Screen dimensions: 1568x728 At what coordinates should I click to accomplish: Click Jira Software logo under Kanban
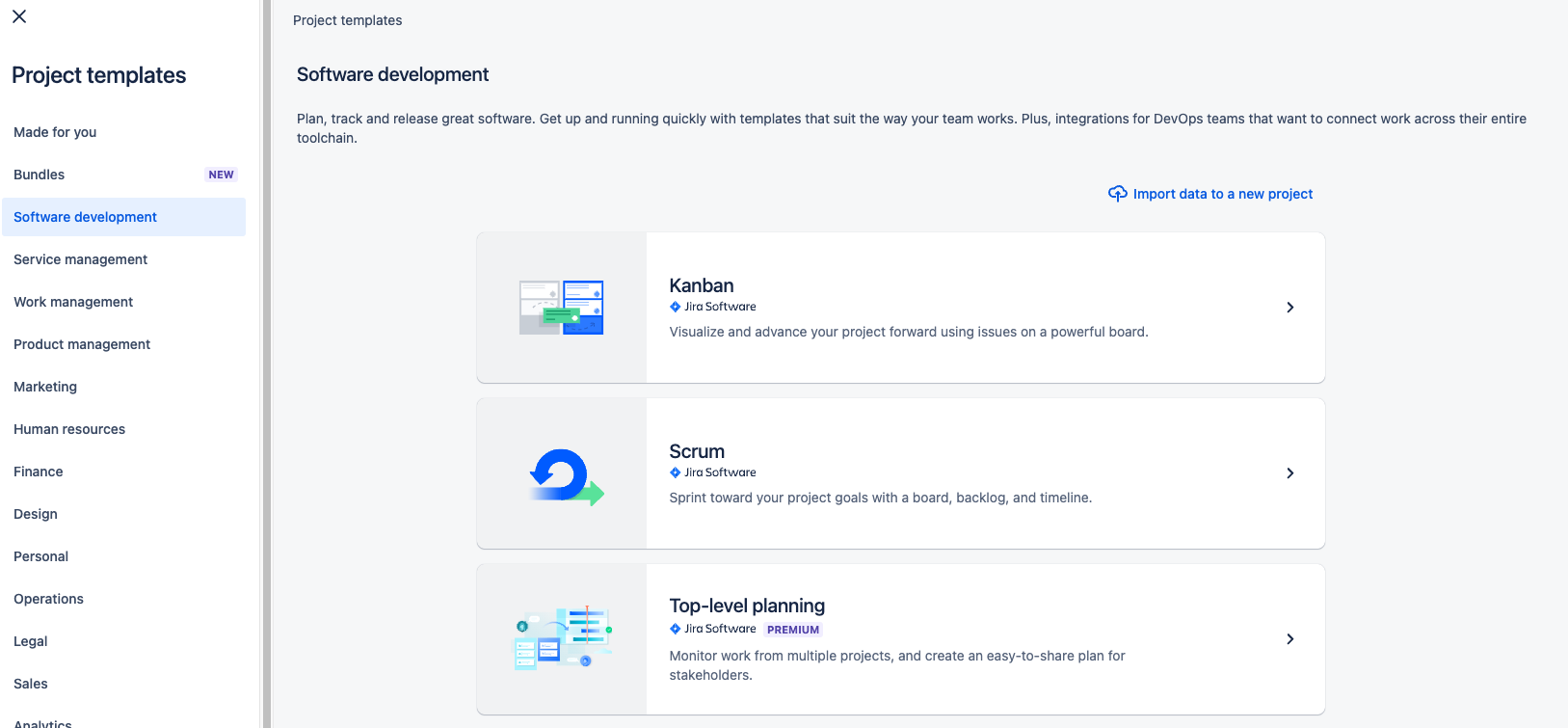[713, 307]
